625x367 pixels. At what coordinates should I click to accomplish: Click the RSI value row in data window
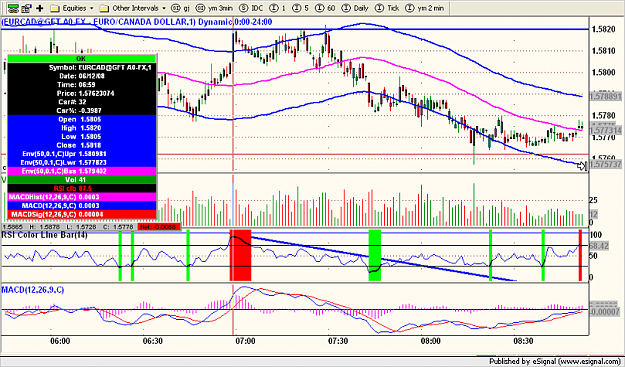82,188
